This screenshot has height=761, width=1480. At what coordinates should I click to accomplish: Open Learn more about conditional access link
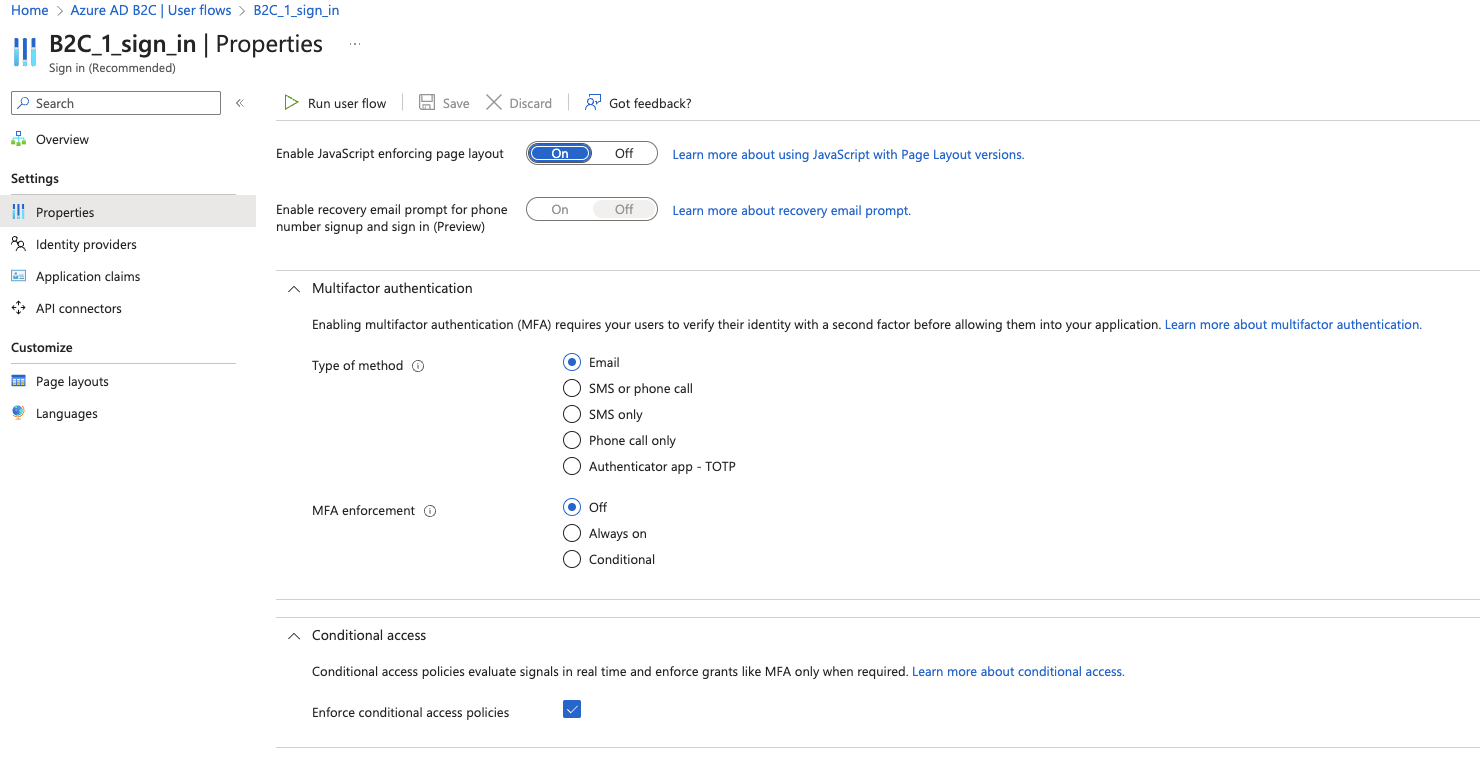[1018, 671]
